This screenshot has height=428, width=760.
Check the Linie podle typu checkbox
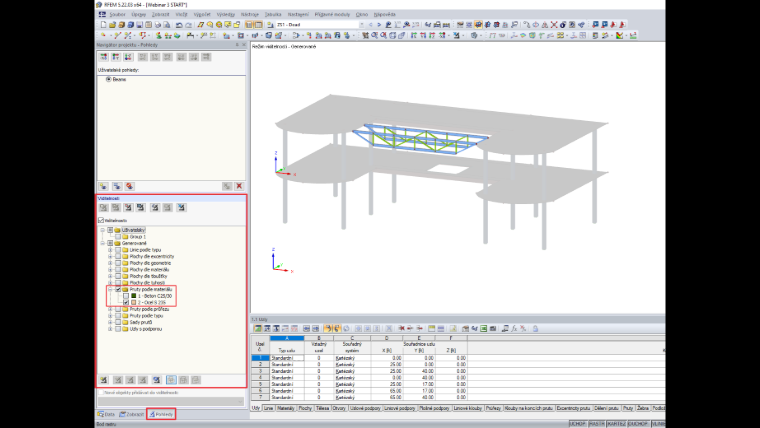click(118, 250)
